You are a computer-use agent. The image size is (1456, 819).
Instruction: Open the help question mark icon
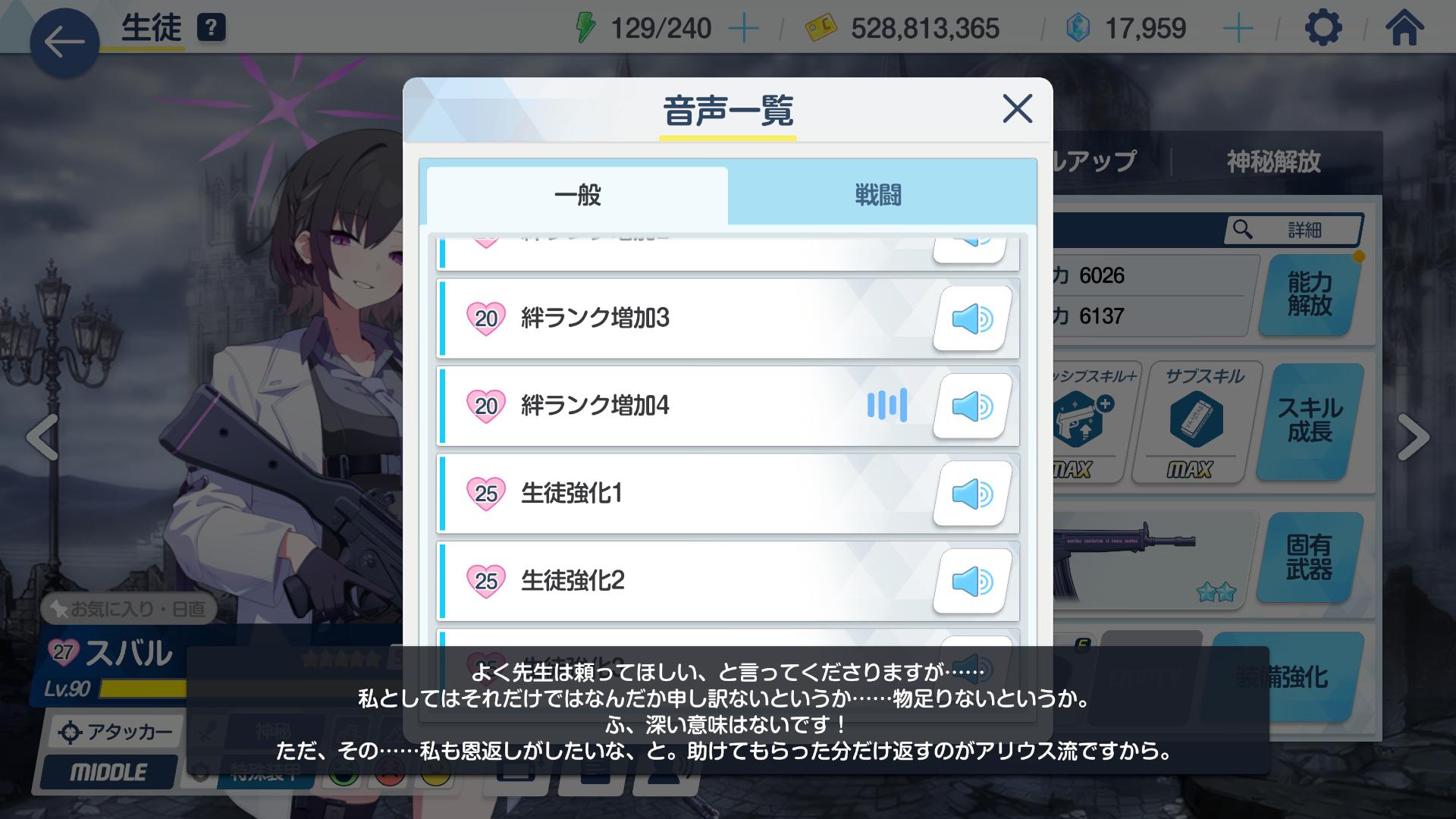(x=211, y=29)
